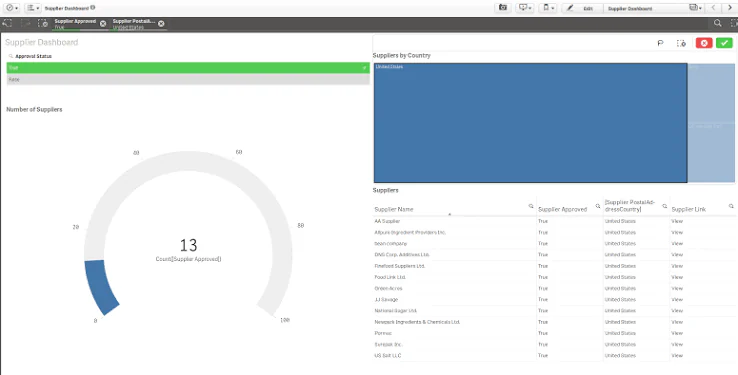Select the False approval status
Screen dimensions: 738x375
pos(188,80)
